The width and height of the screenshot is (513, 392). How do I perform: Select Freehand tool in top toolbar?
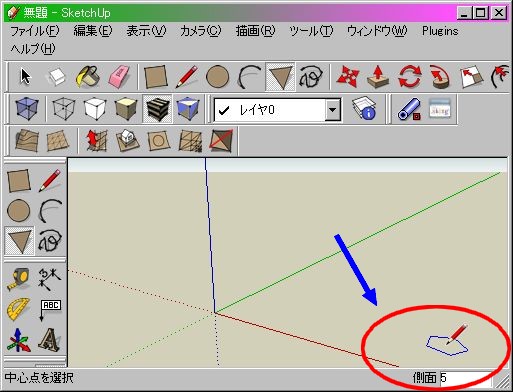311,77
